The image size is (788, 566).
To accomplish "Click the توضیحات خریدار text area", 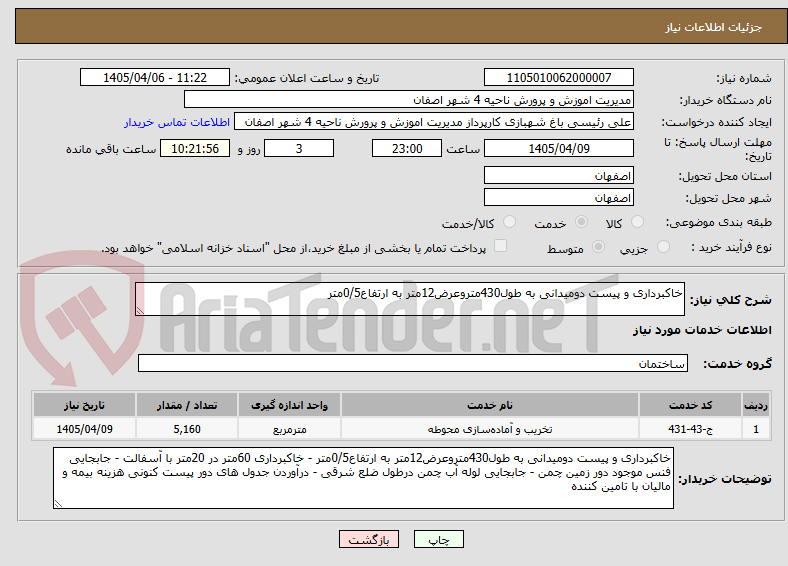I will pyautogui.click(x=363, y=478).
